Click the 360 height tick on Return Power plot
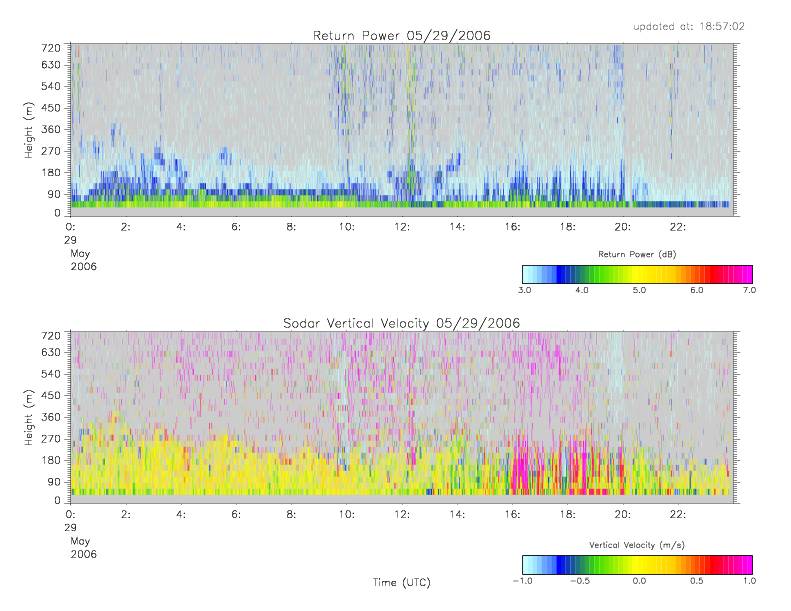 click(51, 130)
